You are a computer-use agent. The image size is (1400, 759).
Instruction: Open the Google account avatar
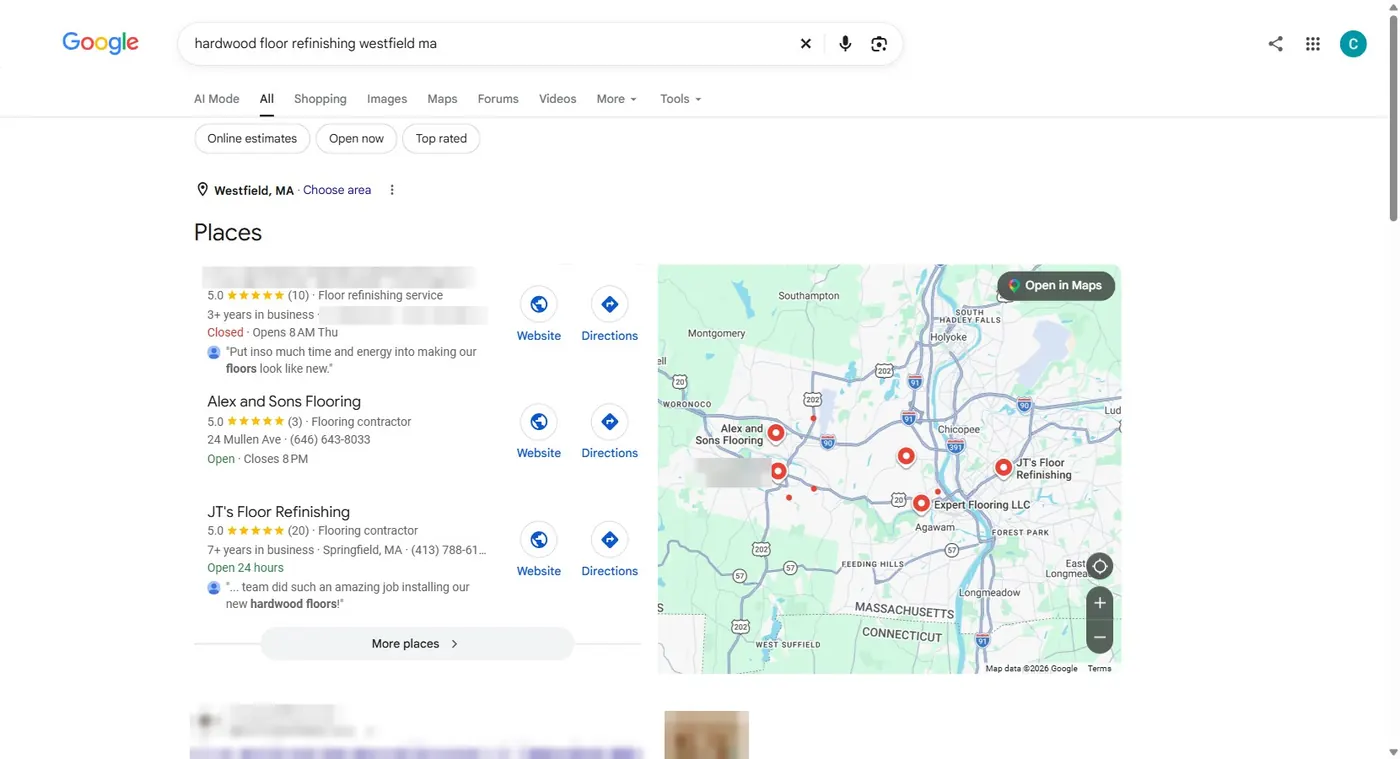pos(1353,44)
